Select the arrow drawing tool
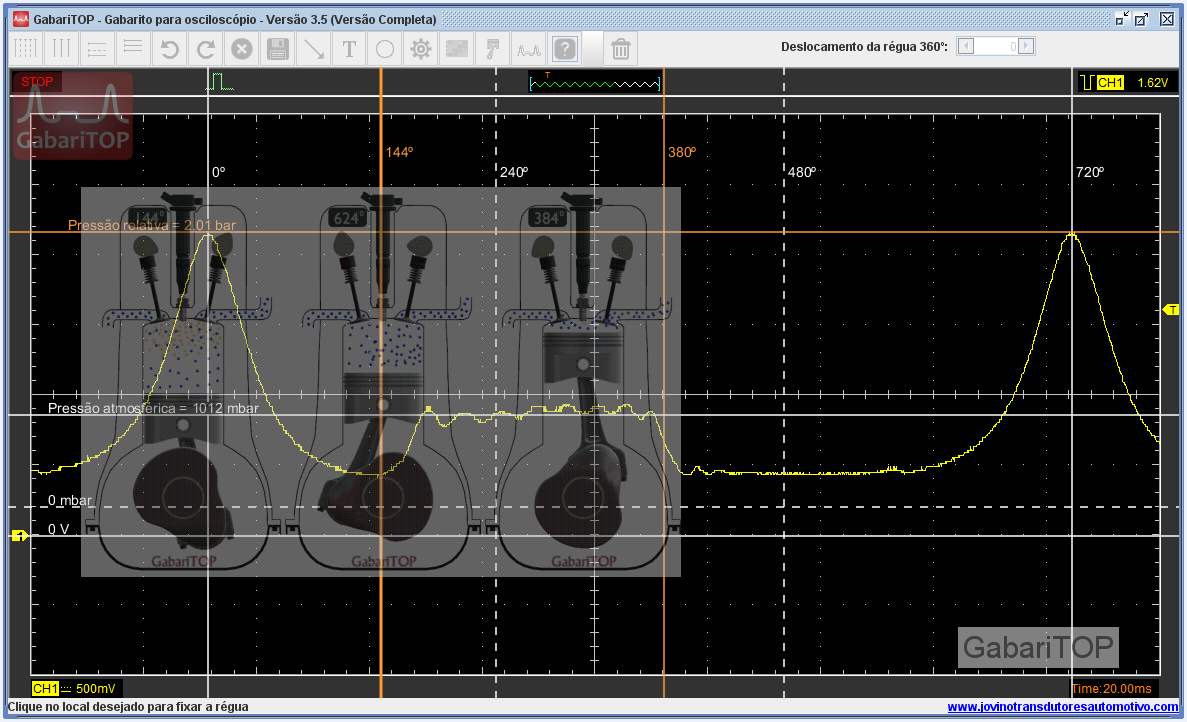 313,49
